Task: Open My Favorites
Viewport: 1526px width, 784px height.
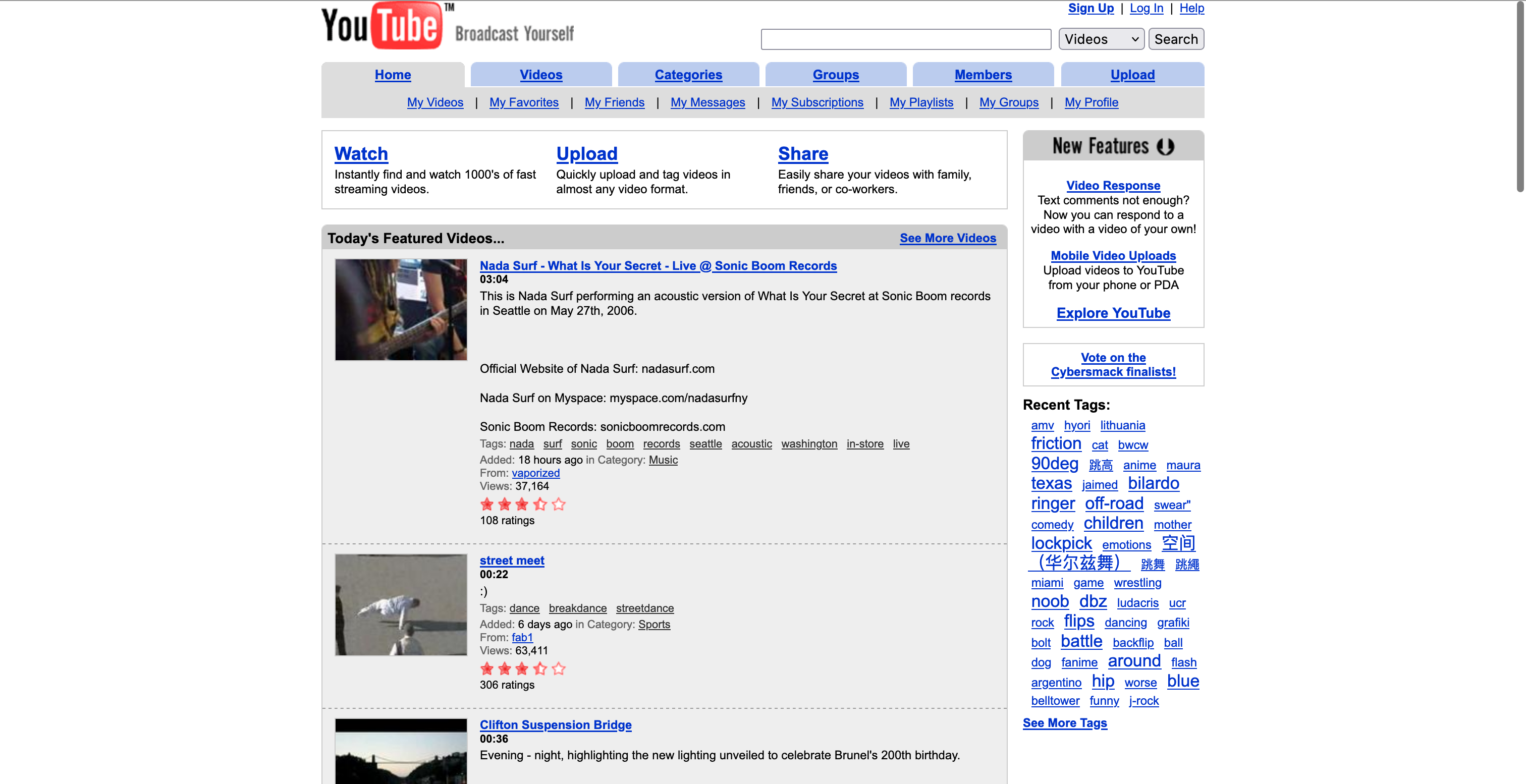Action: coord(524,102)
